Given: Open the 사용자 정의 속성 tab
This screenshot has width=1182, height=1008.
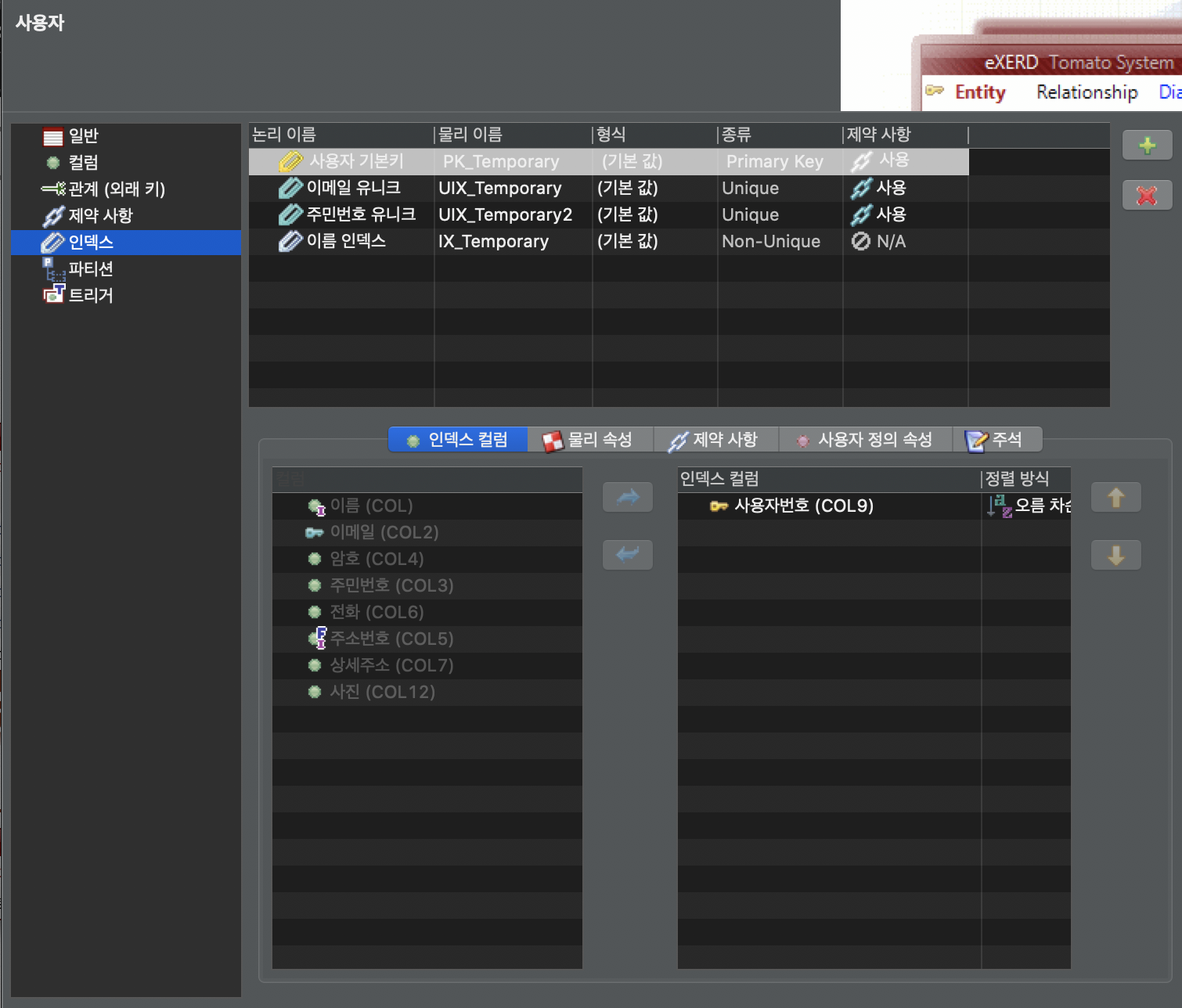Looking at the screenshot, I should click(874, 440).
